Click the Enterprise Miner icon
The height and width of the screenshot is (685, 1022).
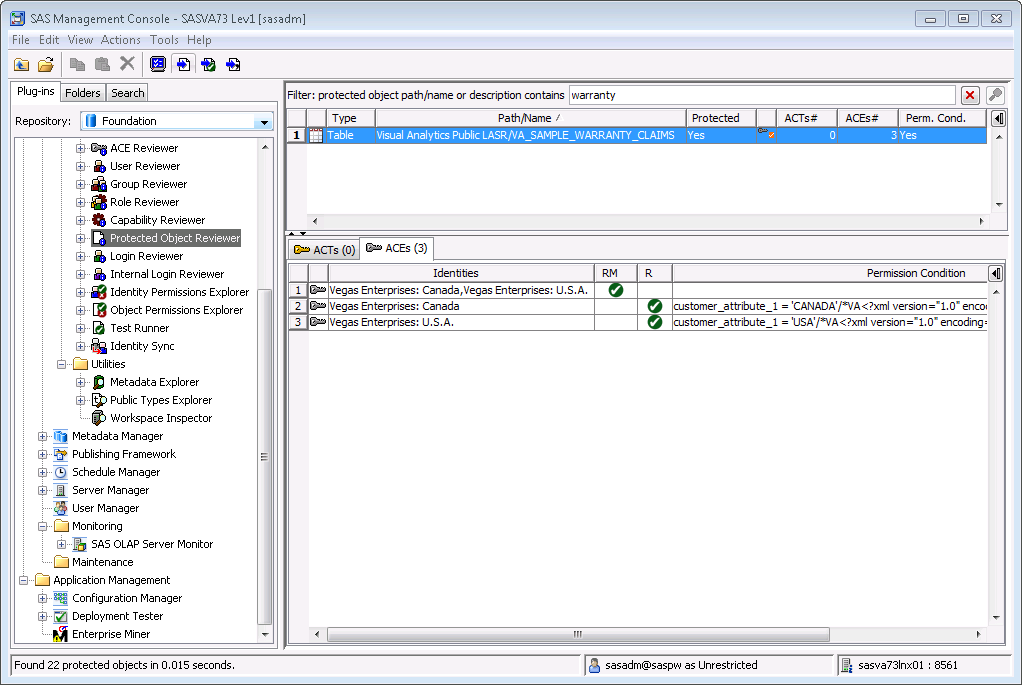(61, 634)
